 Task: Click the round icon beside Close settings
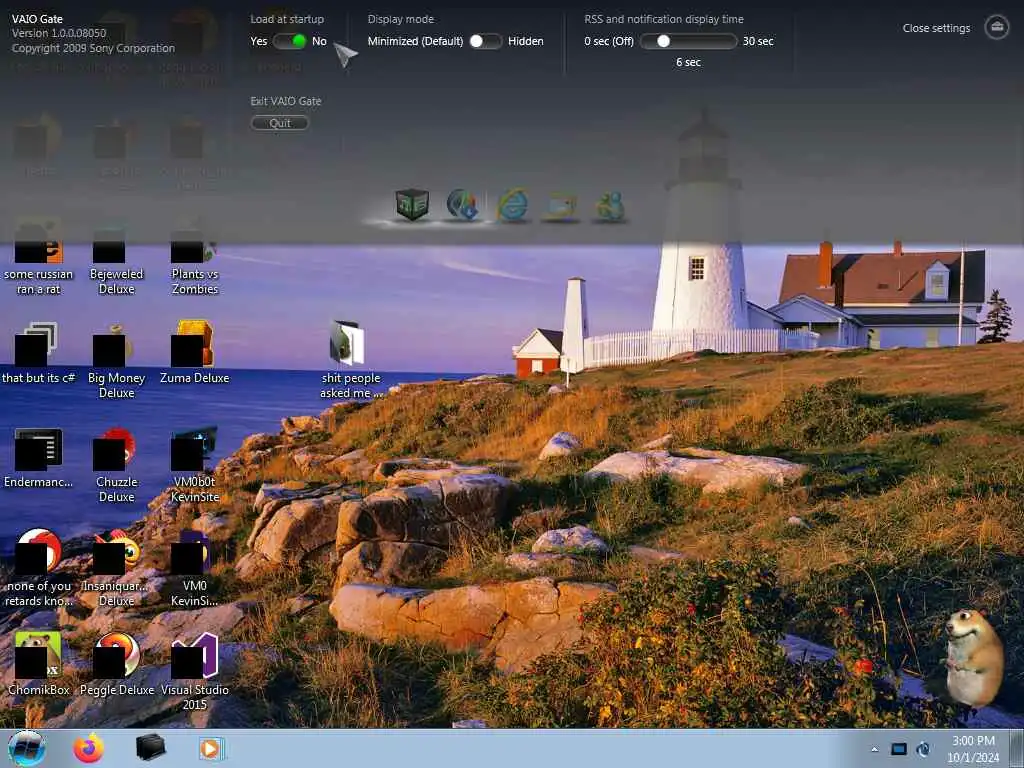click(x=997, y=27)
